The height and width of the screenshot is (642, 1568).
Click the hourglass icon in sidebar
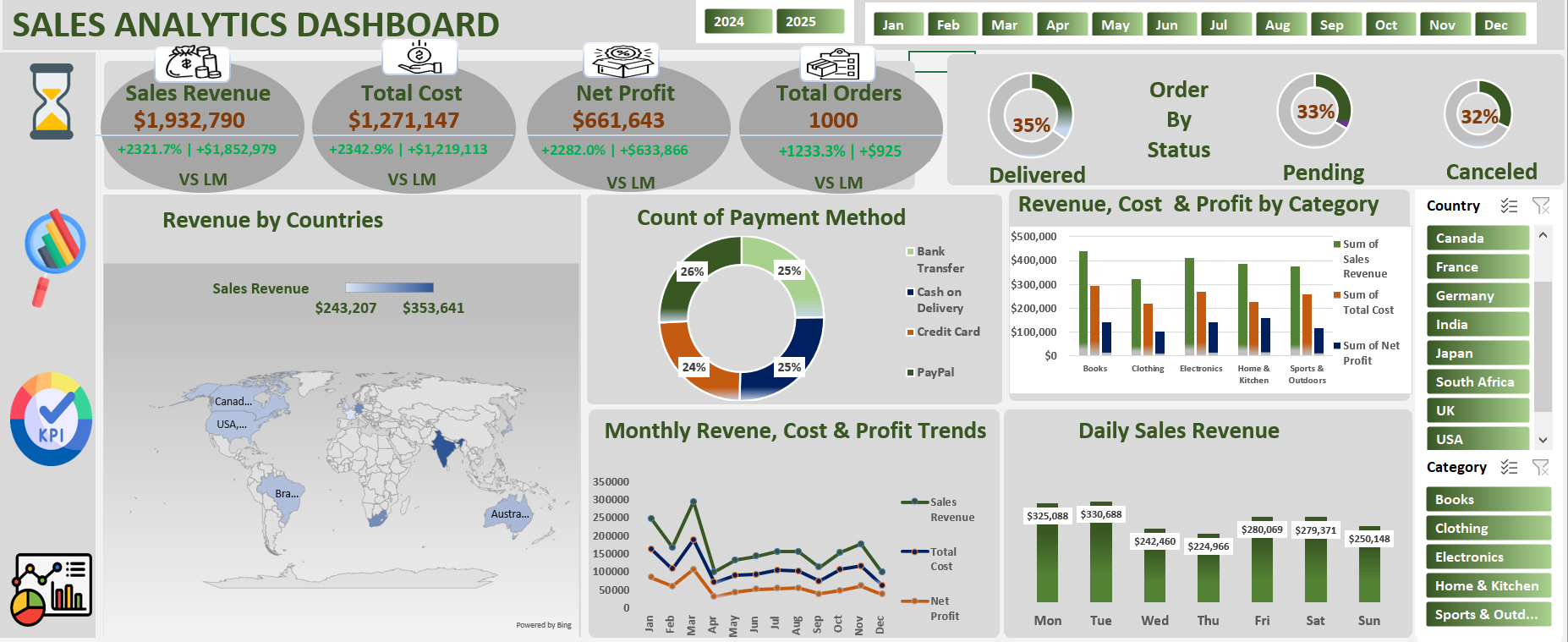(x=52, y=102)
